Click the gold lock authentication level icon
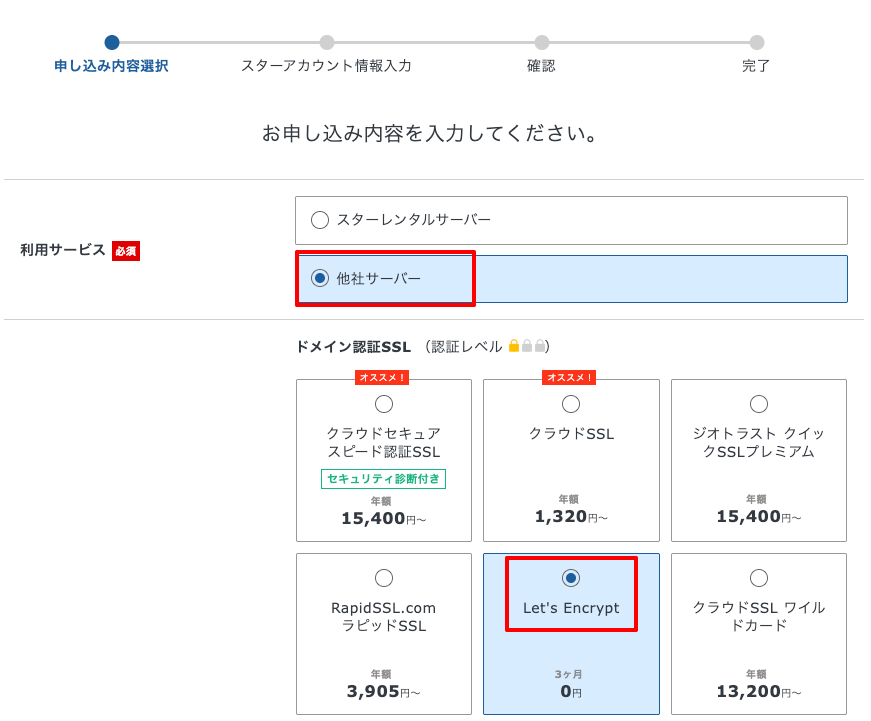This screenshot has width=871, height=721. (514, 347)
